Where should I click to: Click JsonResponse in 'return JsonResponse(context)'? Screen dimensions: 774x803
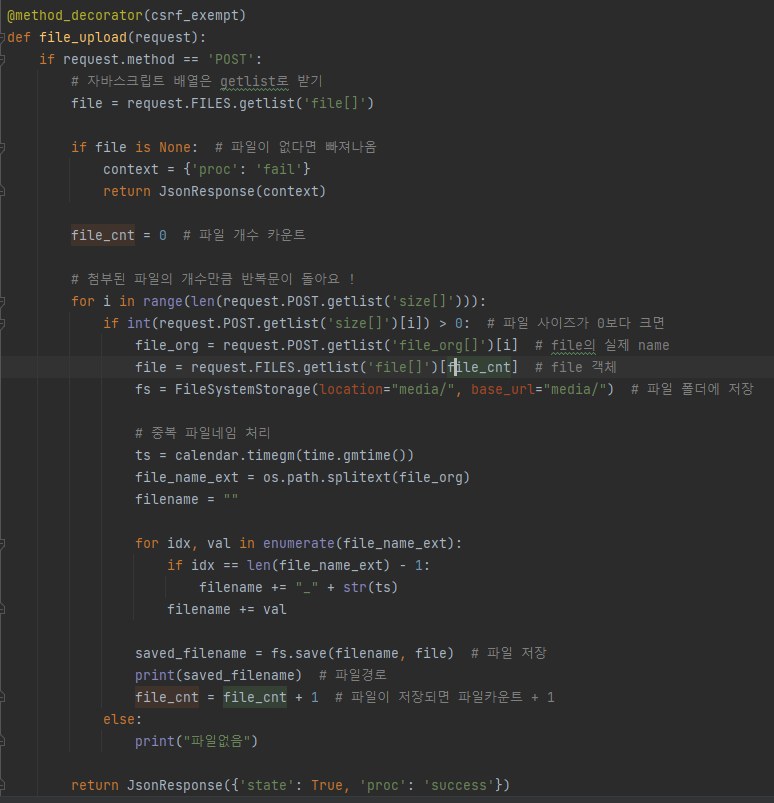pyautogui.click(x=207, y=192)
